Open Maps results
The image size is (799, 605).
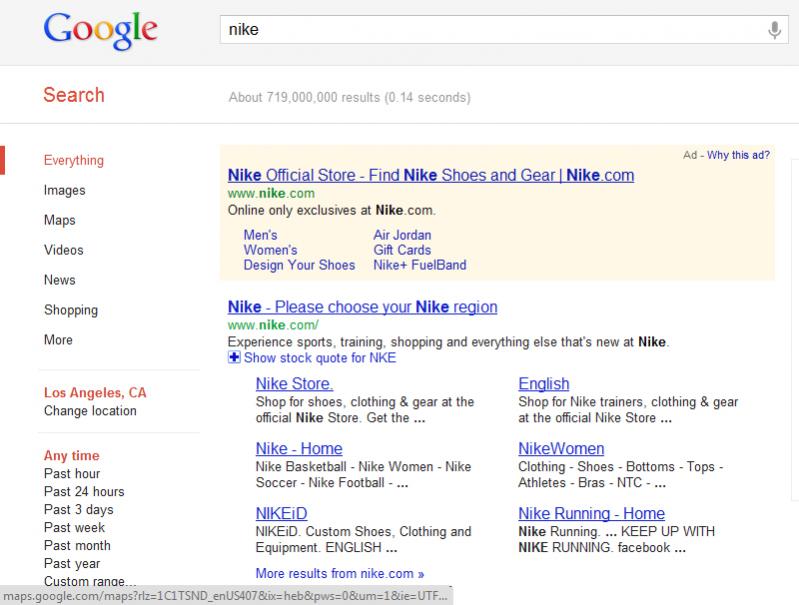tap(60, 220)
